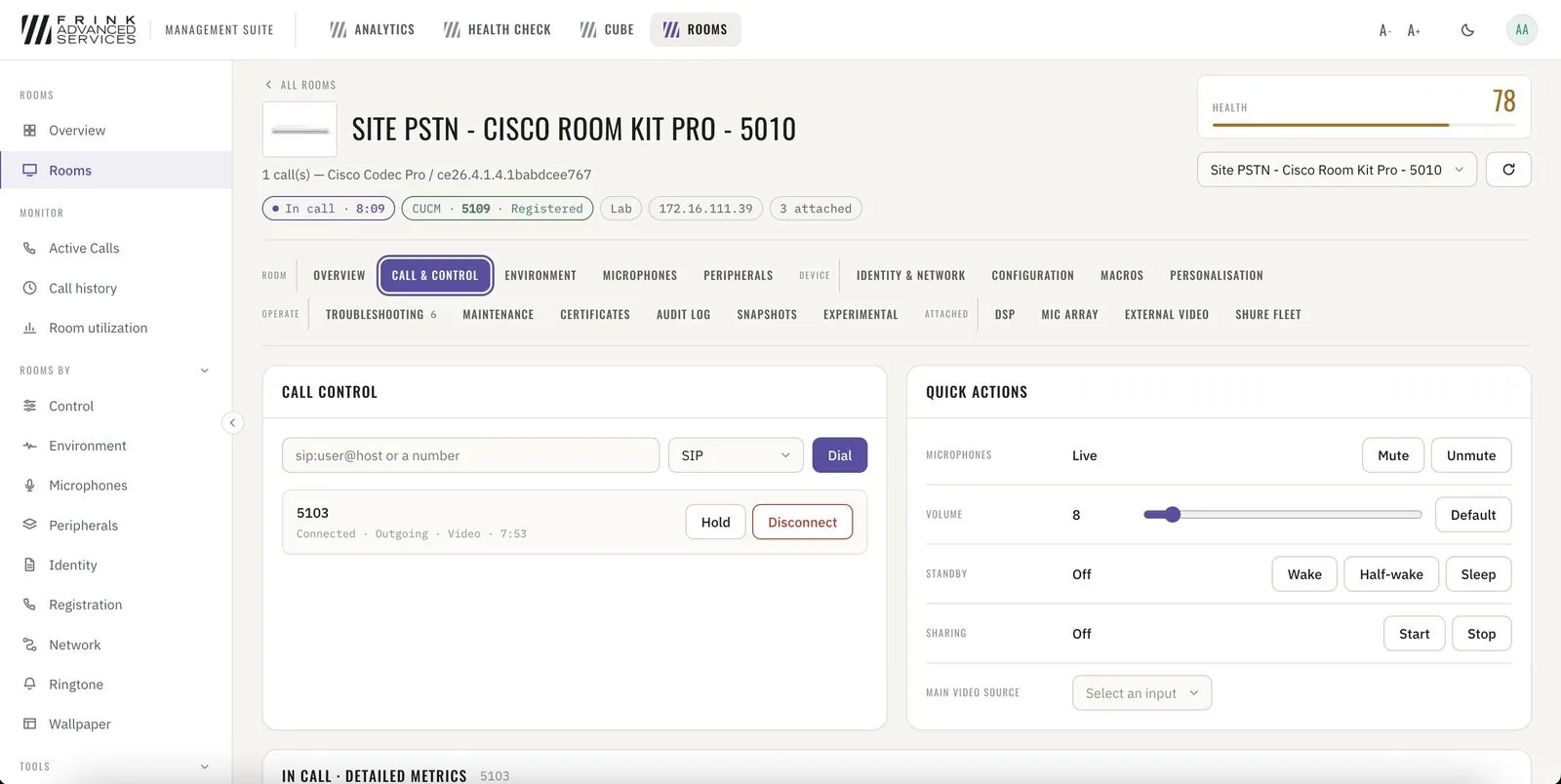Open the AA user avatar menu
The width and height of the screenshot is (1561, 784).
pos(1522,30)
